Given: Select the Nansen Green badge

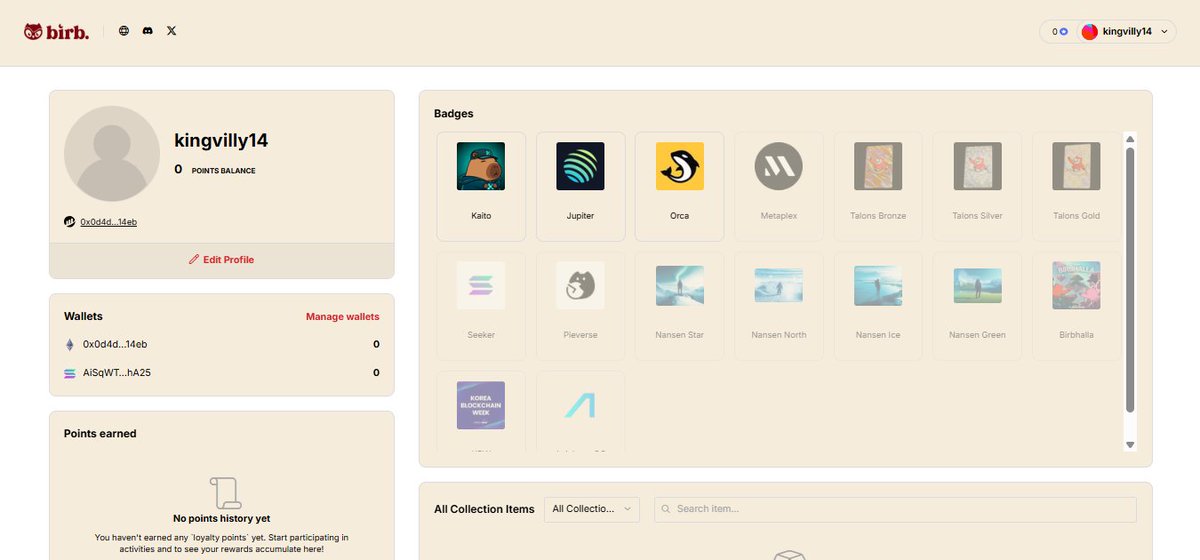Looking at the screenshot, I should tap(977, 306).
